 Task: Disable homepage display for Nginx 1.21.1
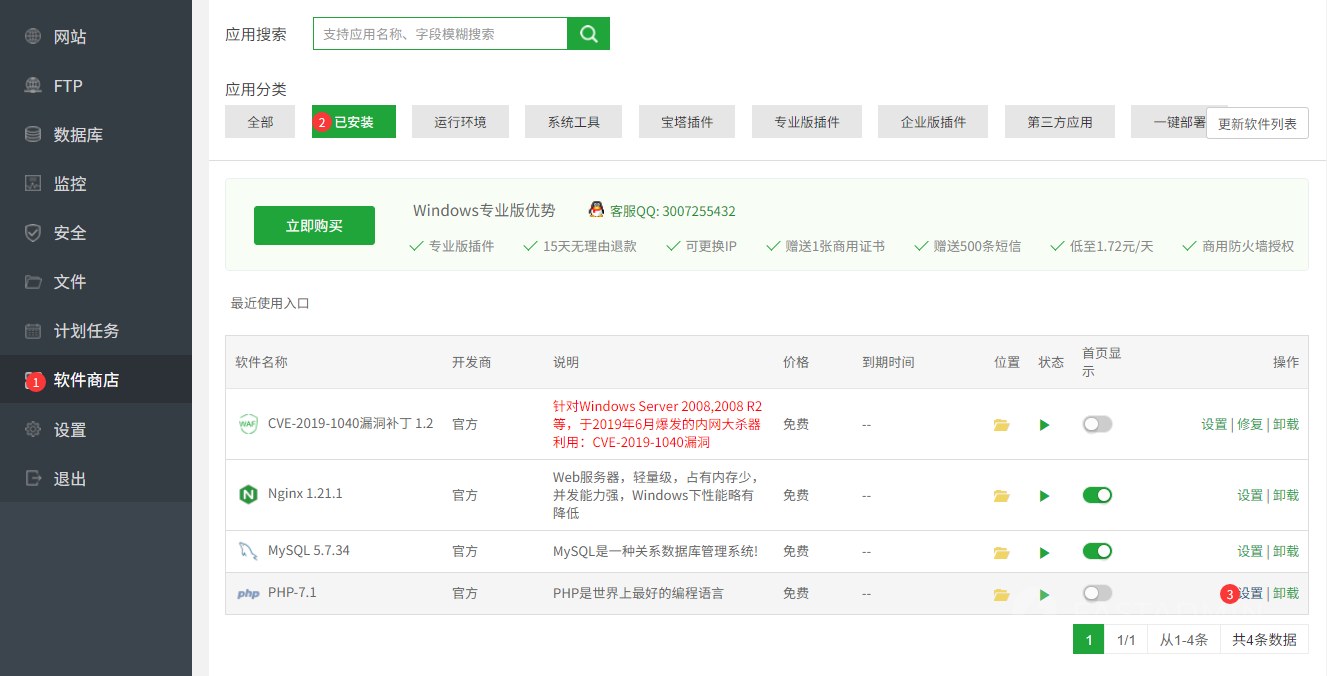[x=1097, y=495]
